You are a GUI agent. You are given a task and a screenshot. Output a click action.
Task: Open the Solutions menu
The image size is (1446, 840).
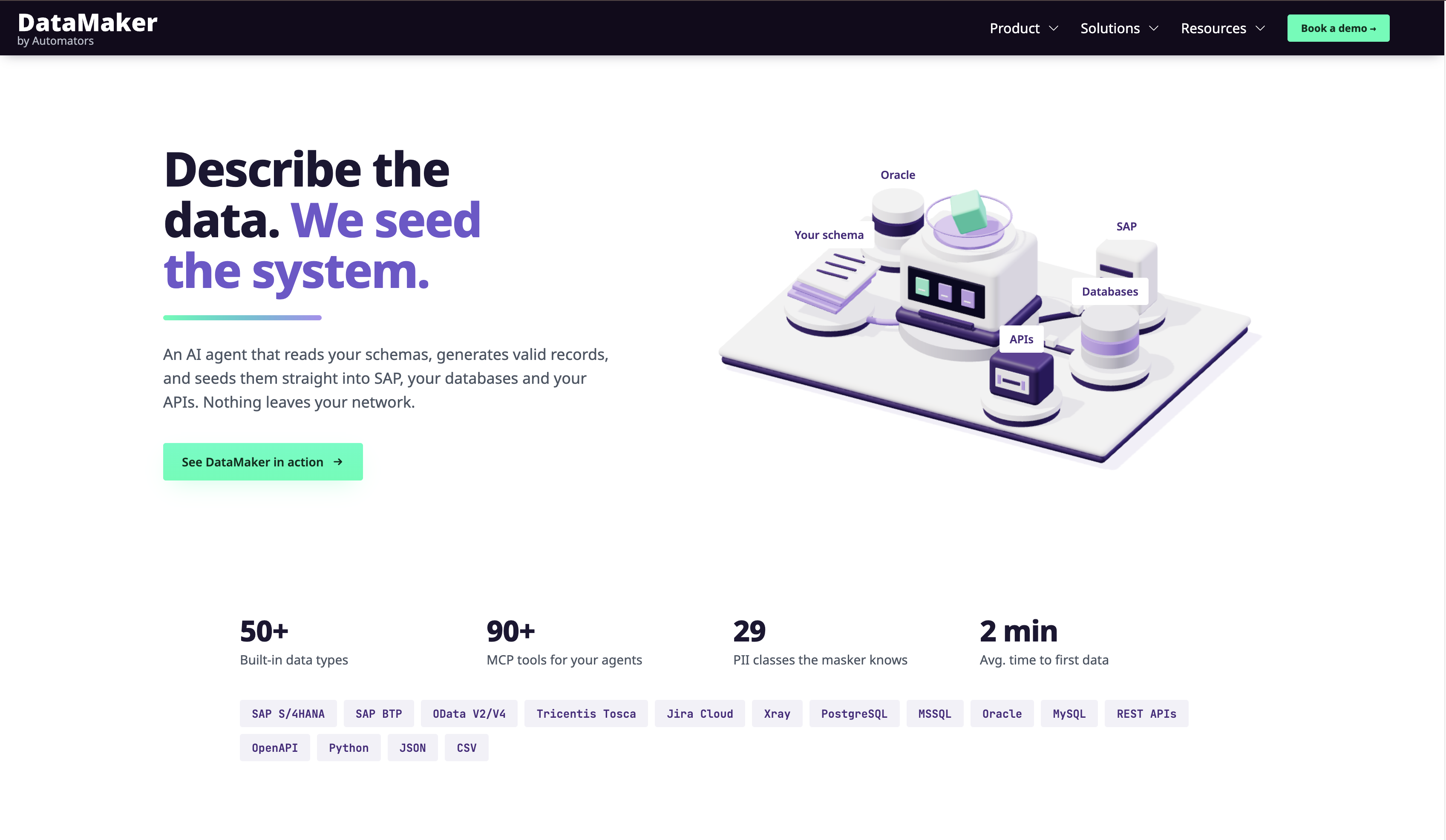(x=1119, y=28)
